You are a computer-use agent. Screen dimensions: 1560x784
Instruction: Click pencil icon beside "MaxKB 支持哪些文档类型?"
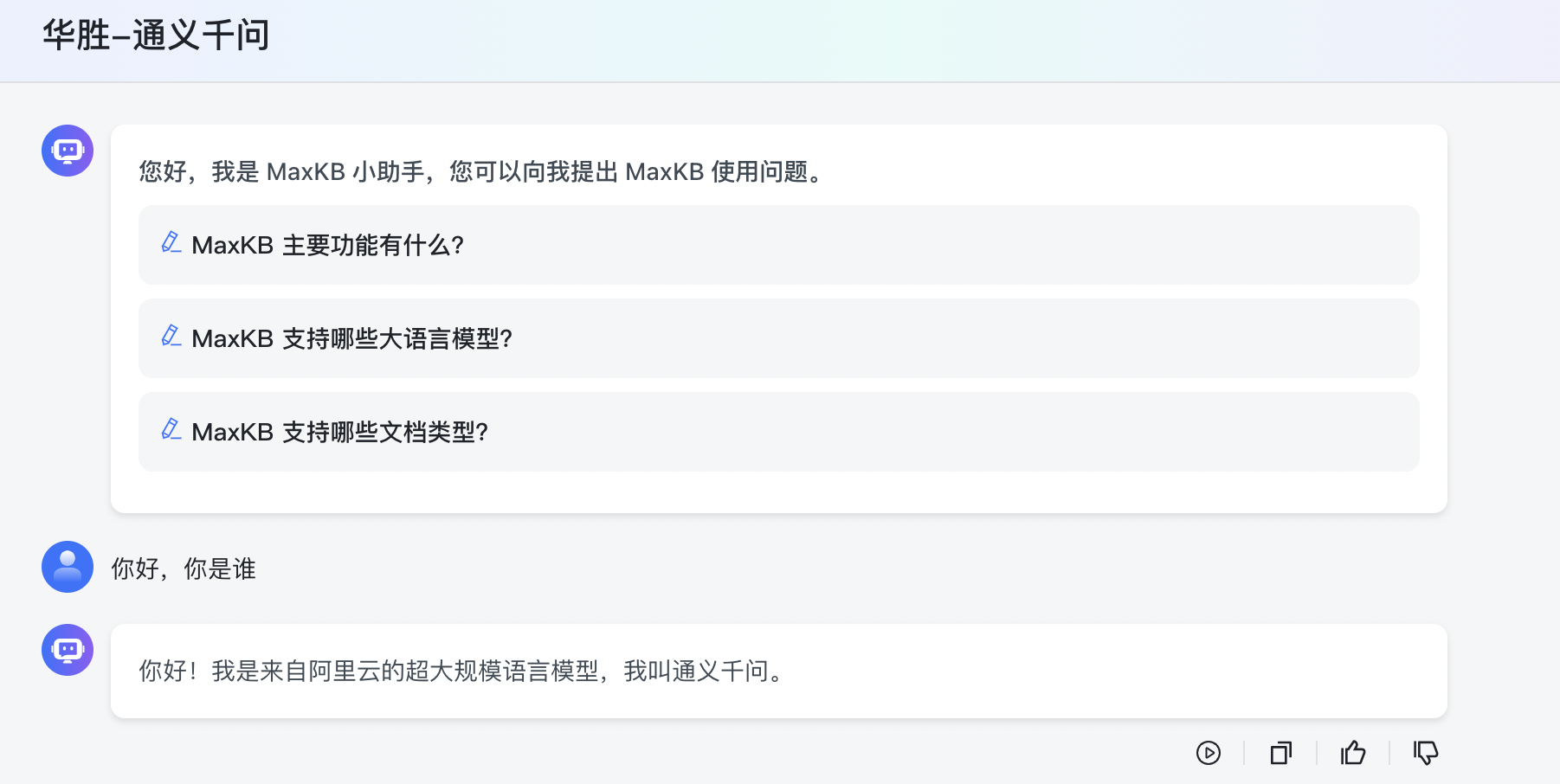click(x=171, y=430)
